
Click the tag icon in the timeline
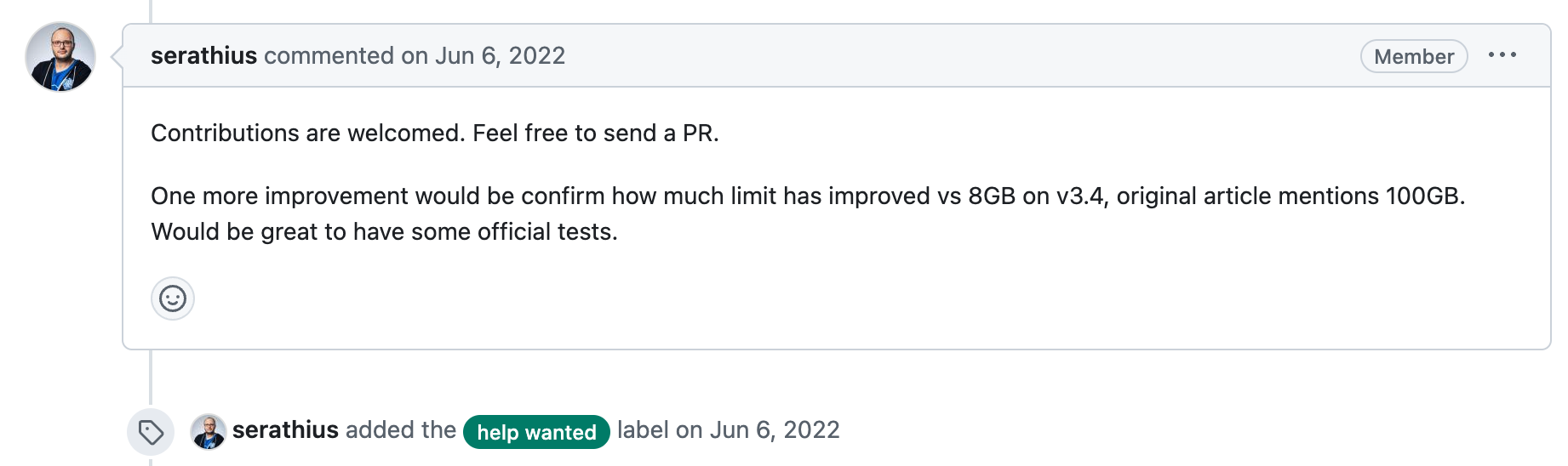[x=151, y=432]
